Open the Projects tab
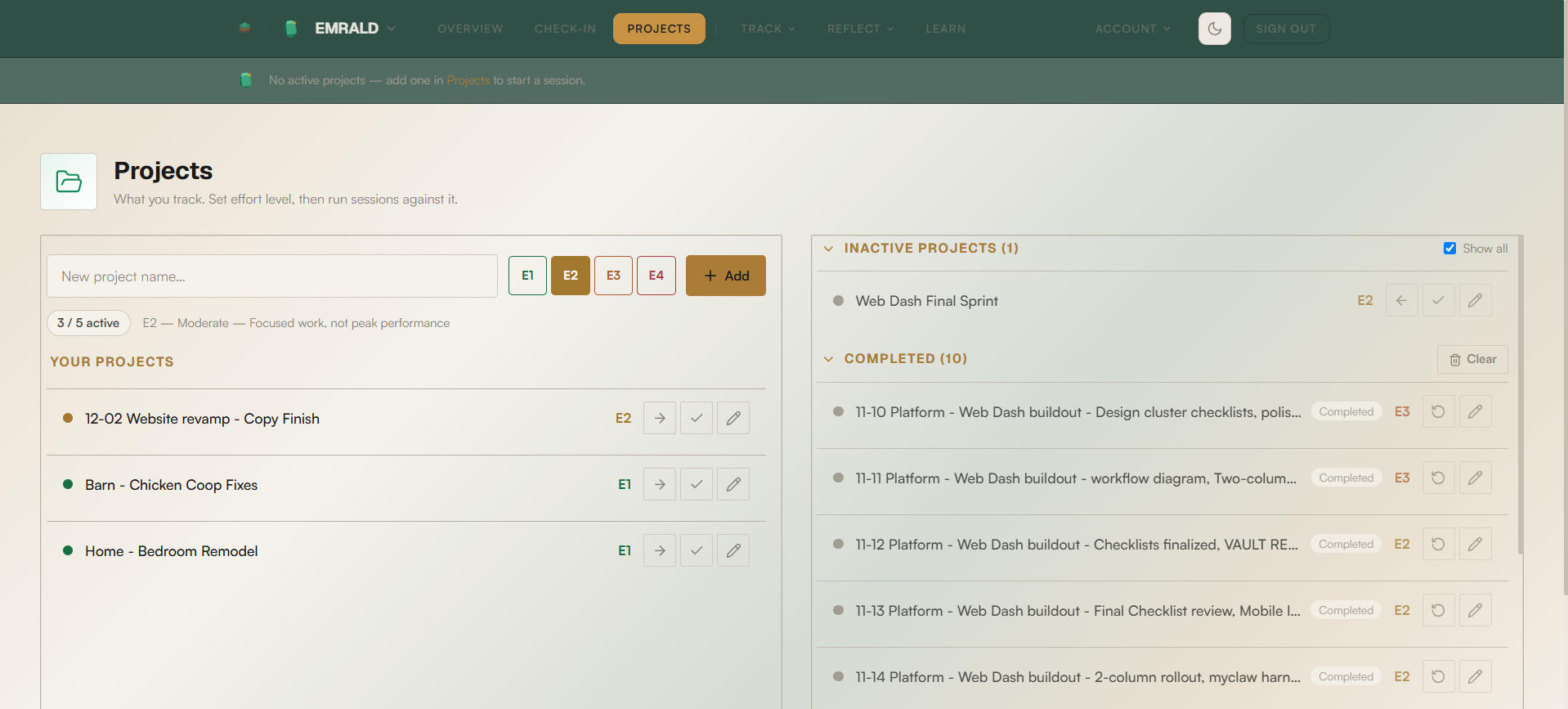This screenshot has width=1568, height=709. click(x=659, y=29)
